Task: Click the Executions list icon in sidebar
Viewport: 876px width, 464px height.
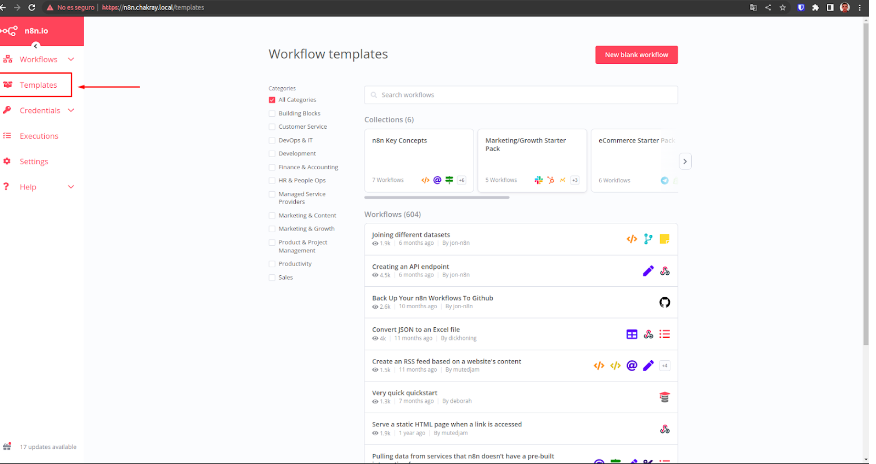Action: tap(8, 136)
